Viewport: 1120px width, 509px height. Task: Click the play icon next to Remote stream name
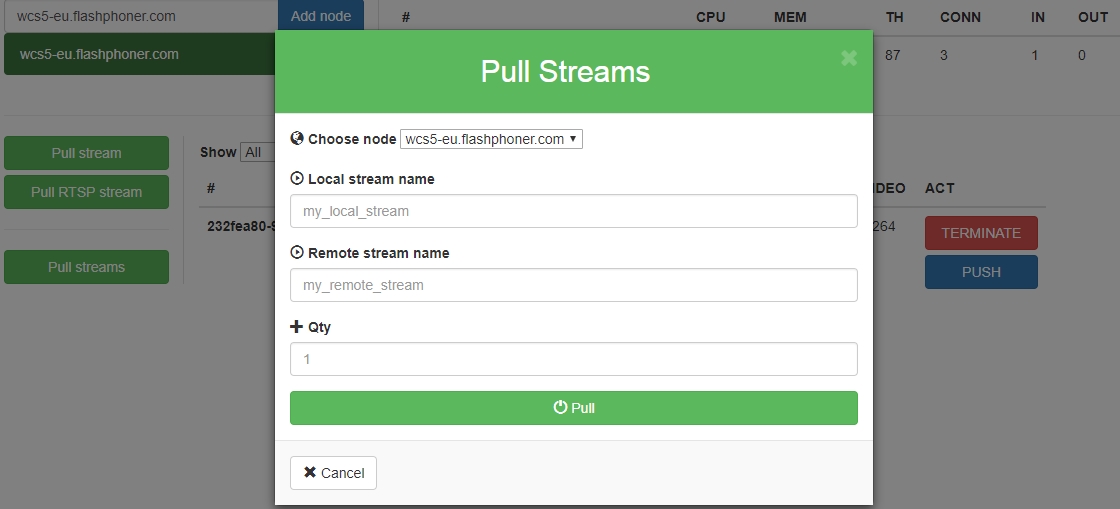(x=297, y=253)
